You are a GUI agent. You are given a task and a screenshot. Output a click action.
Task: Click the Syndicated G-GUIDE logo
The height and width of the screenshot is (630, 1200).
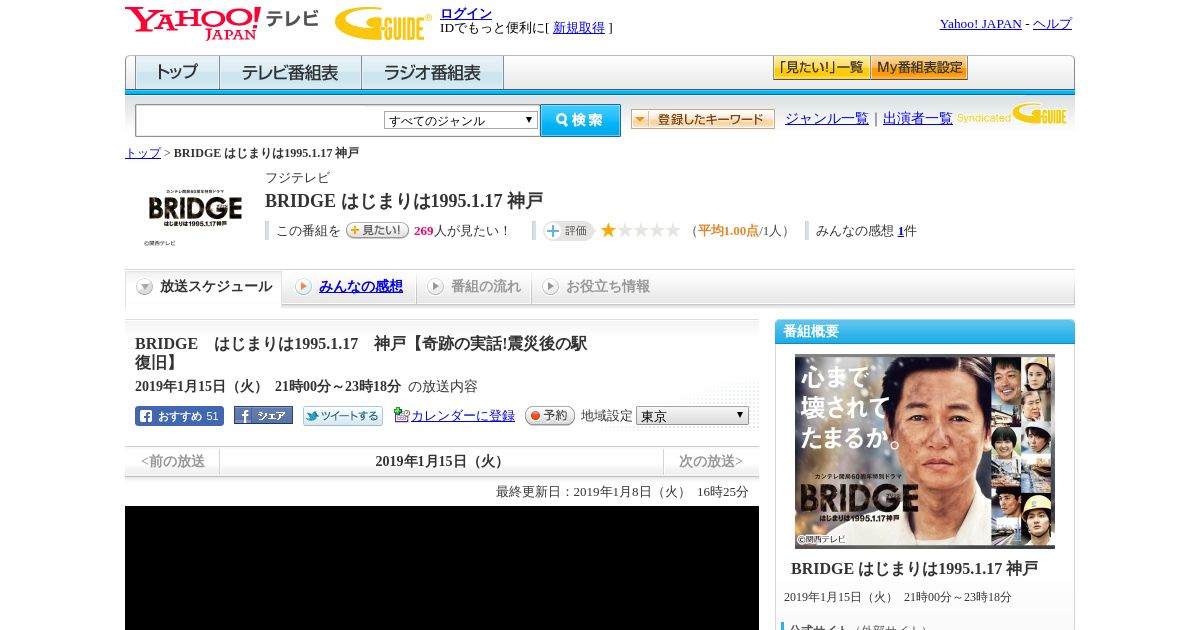(1012, 114)
